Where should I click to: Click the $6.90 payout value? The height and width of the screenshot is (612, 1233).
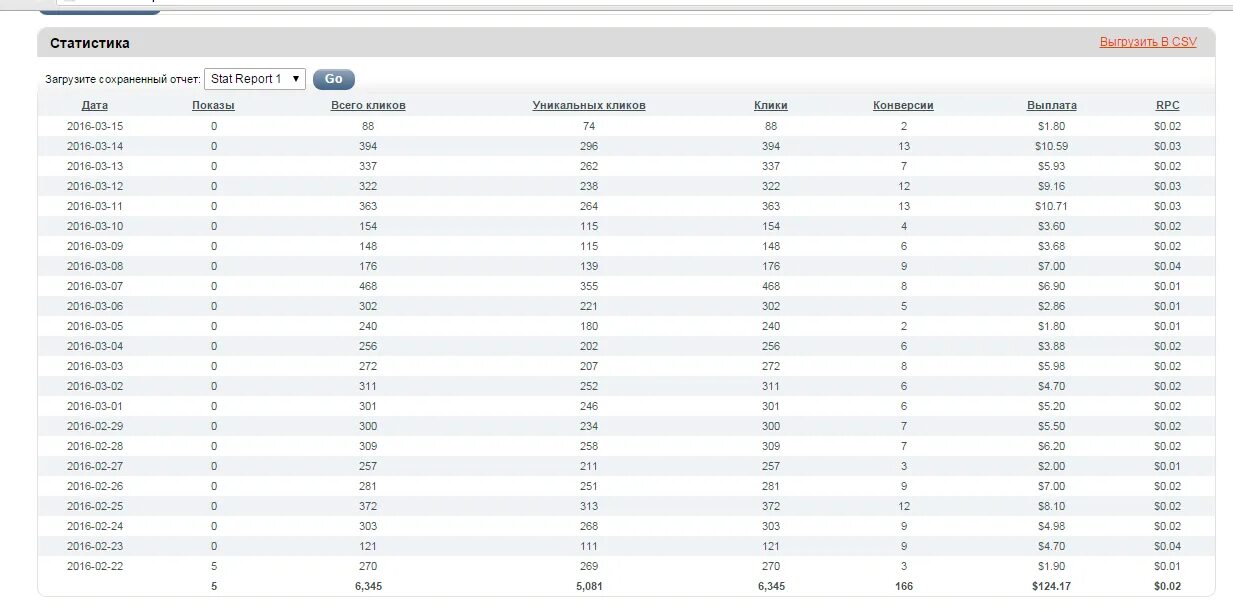1052,286
